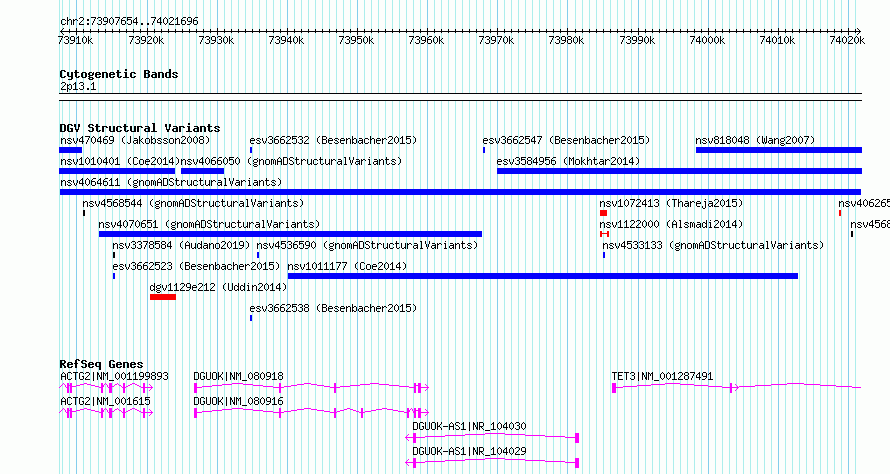Viewport: 890px width, 474px height.
Task: Select esv3662538 (Besenbacher2015) label
Action: click(333, 308)
